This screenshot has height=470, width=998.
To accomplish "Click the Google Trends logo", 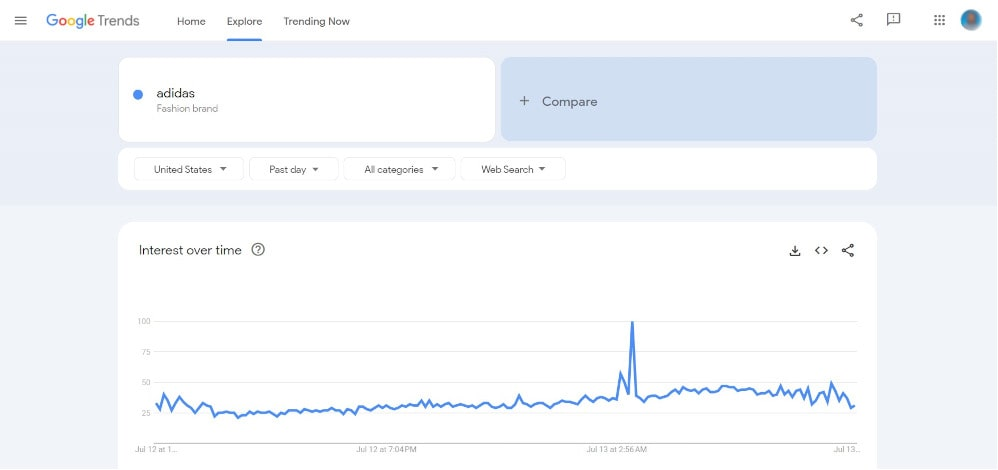I will [93, 21].
